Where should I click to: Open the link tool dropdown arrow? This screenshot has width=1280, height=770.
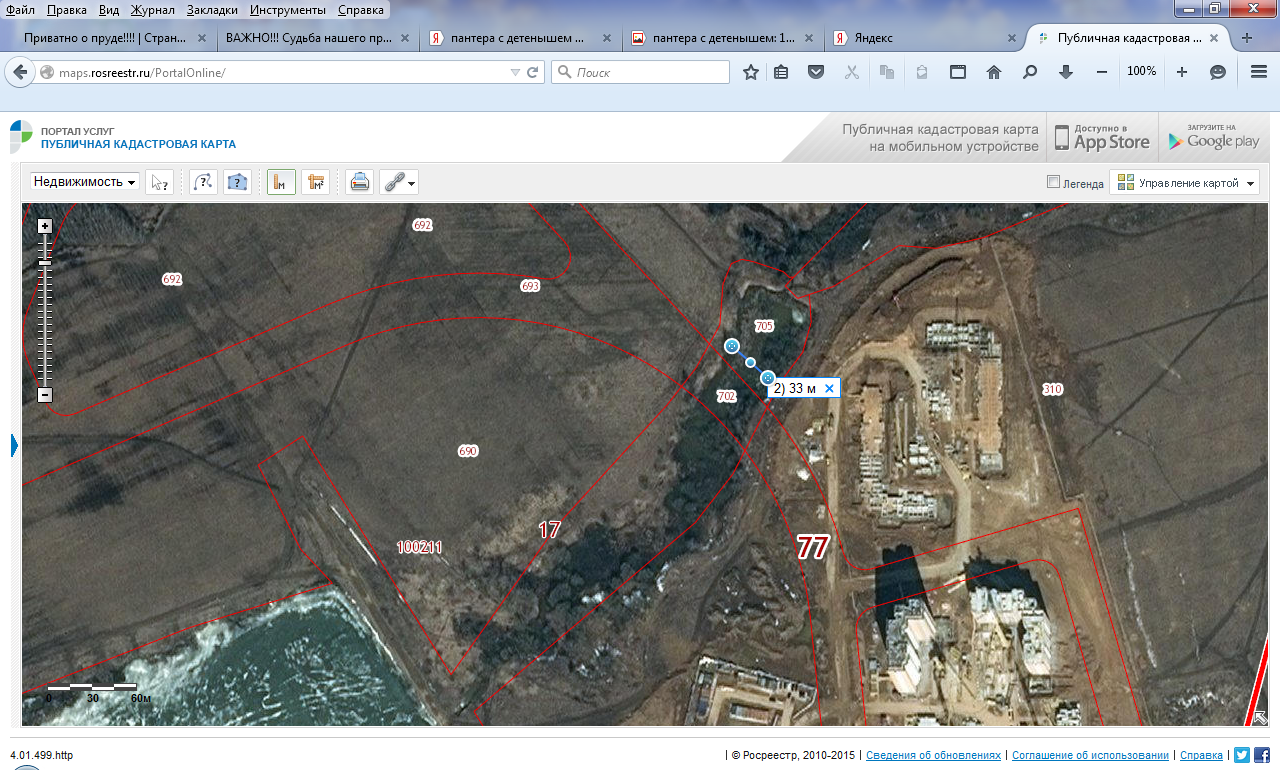tap(411, 183)
